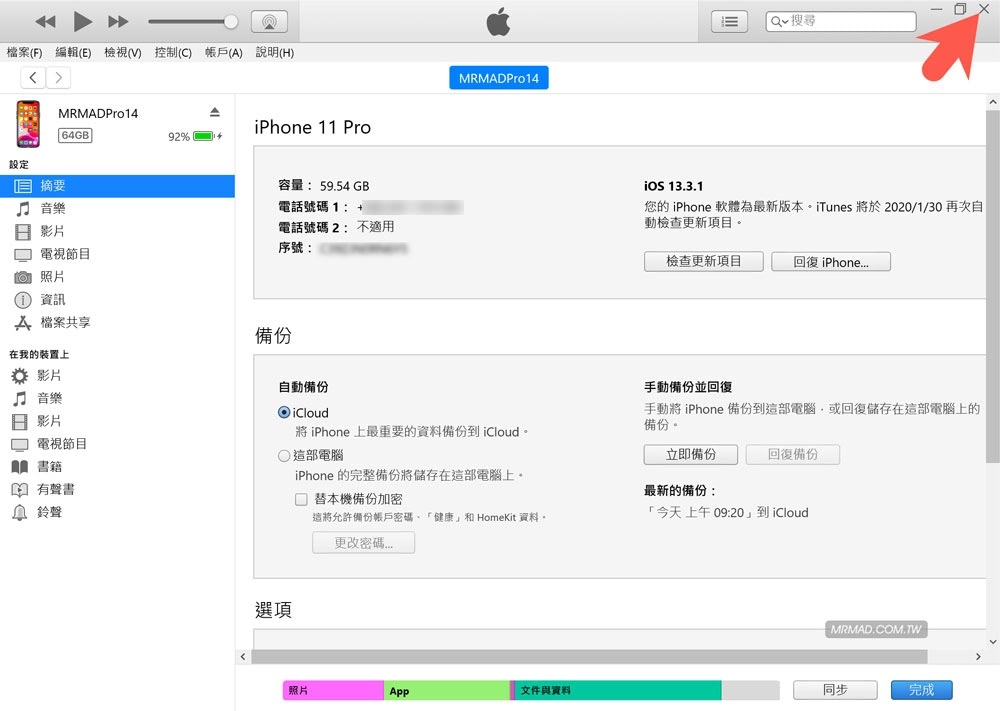
Task: Open the search magnifier dropdown
Action: point(779,22)
